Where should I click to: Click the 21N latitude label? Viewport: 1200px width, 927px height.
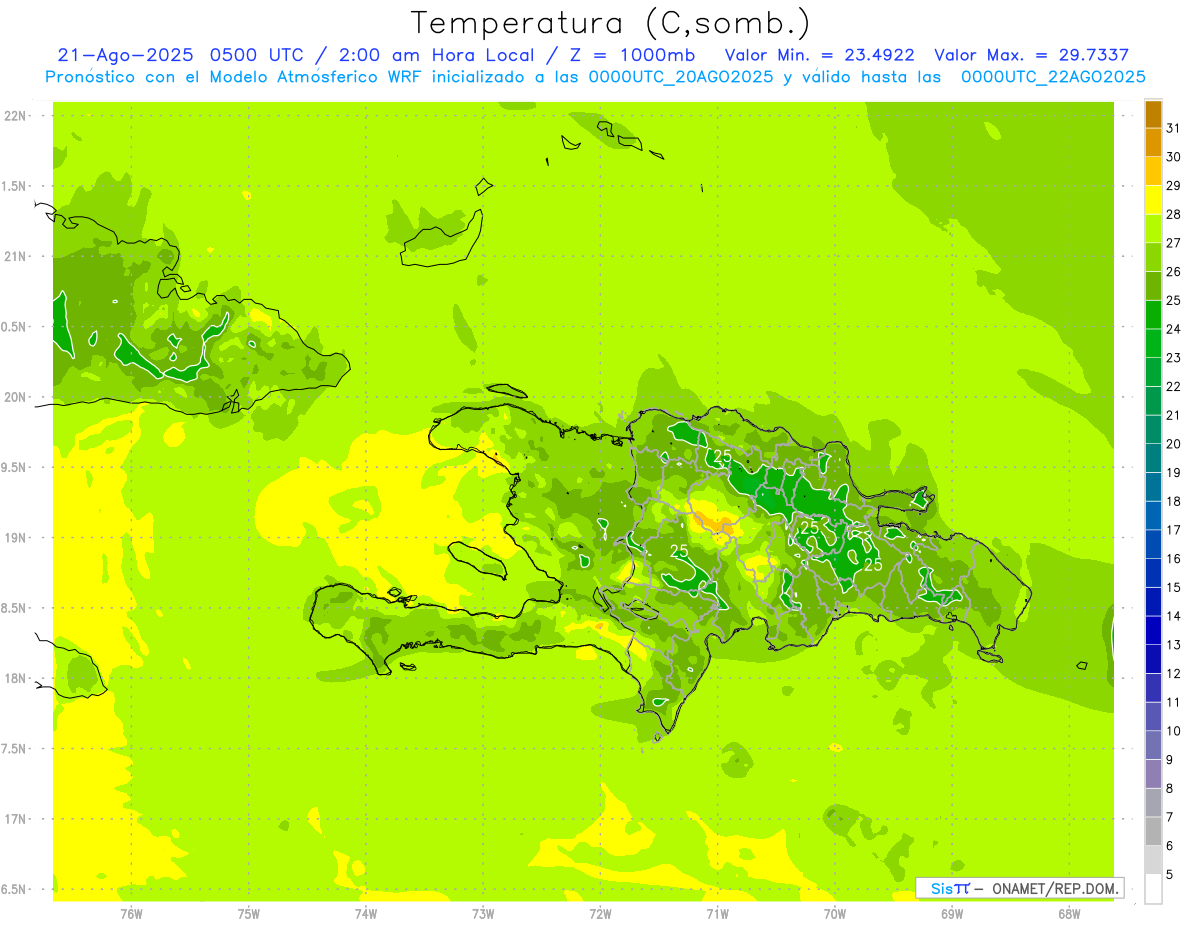(x=15, y=256)
